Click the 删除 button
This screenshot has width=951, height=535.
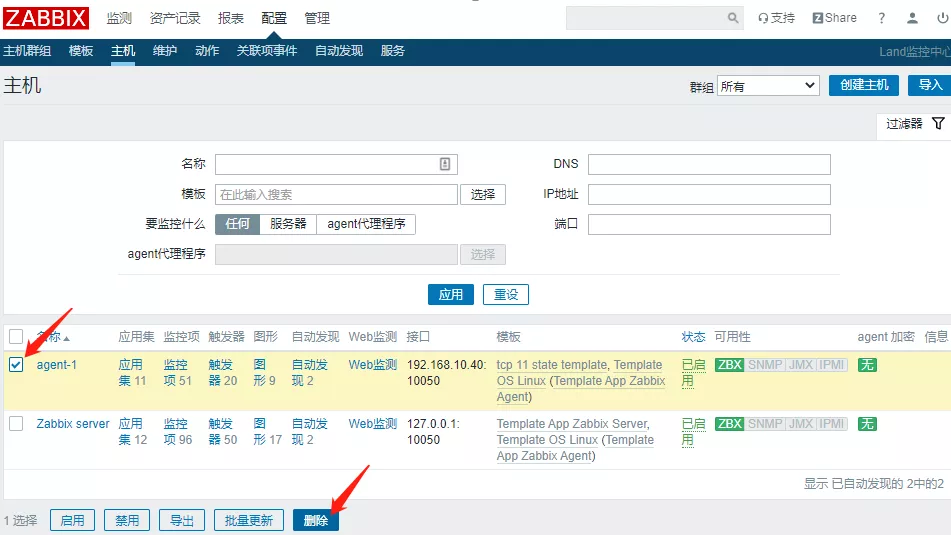(x=316, y=520)
